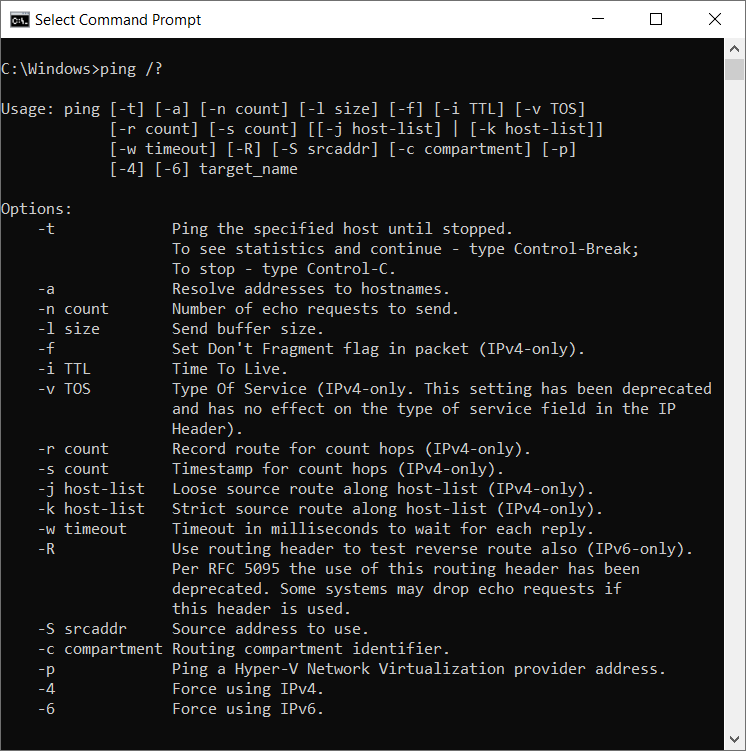Image resolution: width=746 pixels, height=751 pixels.
Task: Click the '-s count' option
Action: coord(73,469)
